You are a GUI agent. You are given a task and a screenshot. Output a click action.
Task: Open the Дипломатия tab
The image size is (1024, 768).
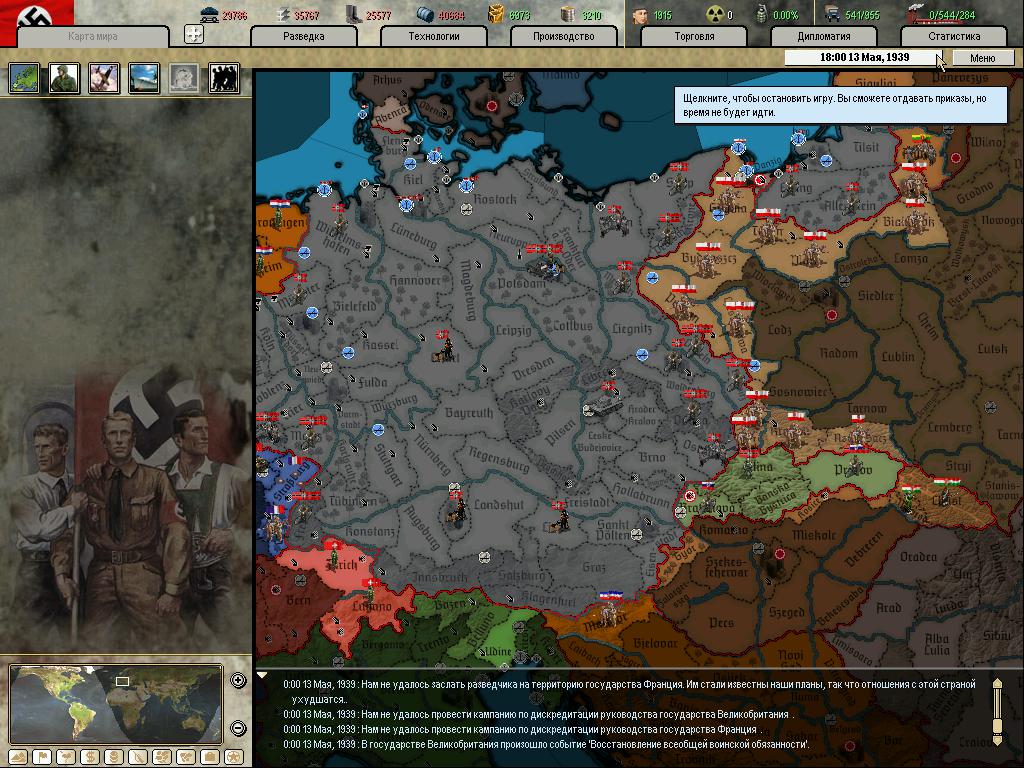[x=824, y=37]
